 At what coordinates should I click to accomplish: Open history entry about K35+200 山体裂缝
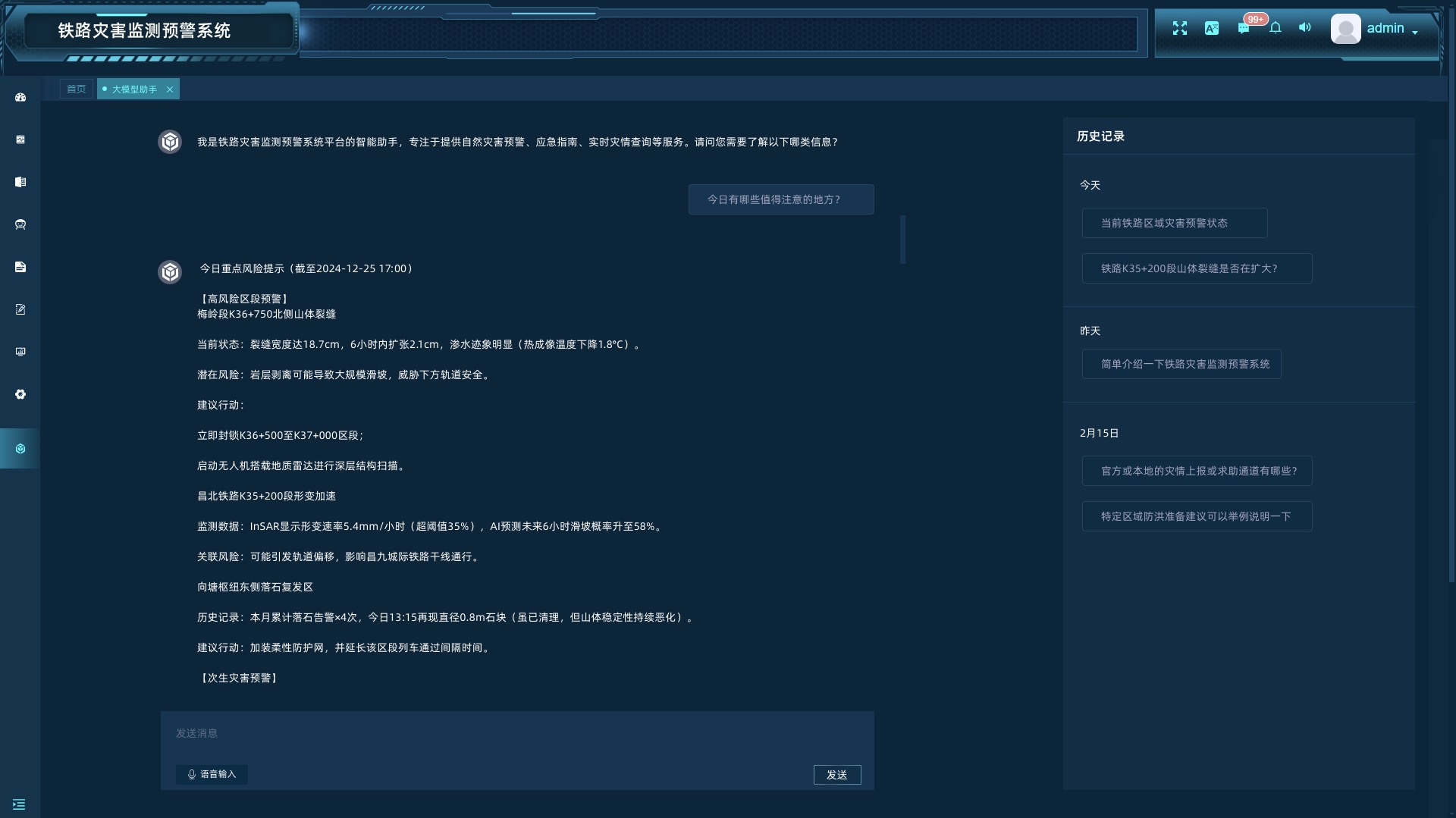click(1196, 268)
